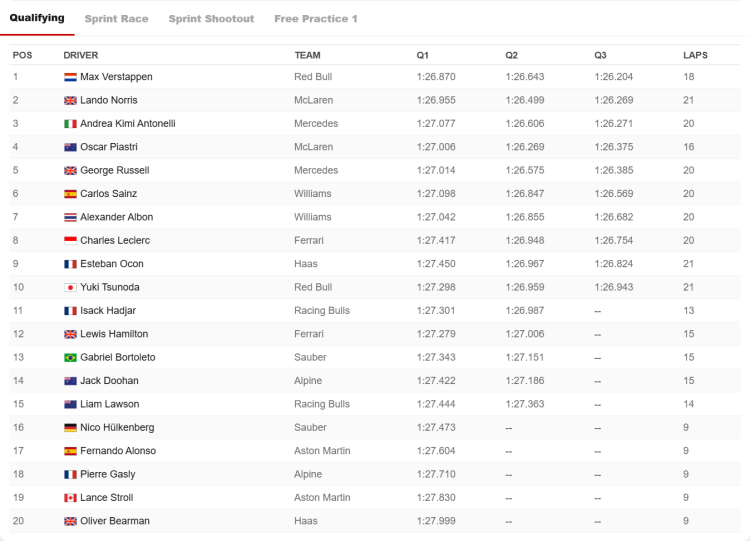This screenshot has width=750, height=541.
Task: Click the Netherlands flag beside Max Verstappen
Action: pyautogui.click(x=70, y=77)
